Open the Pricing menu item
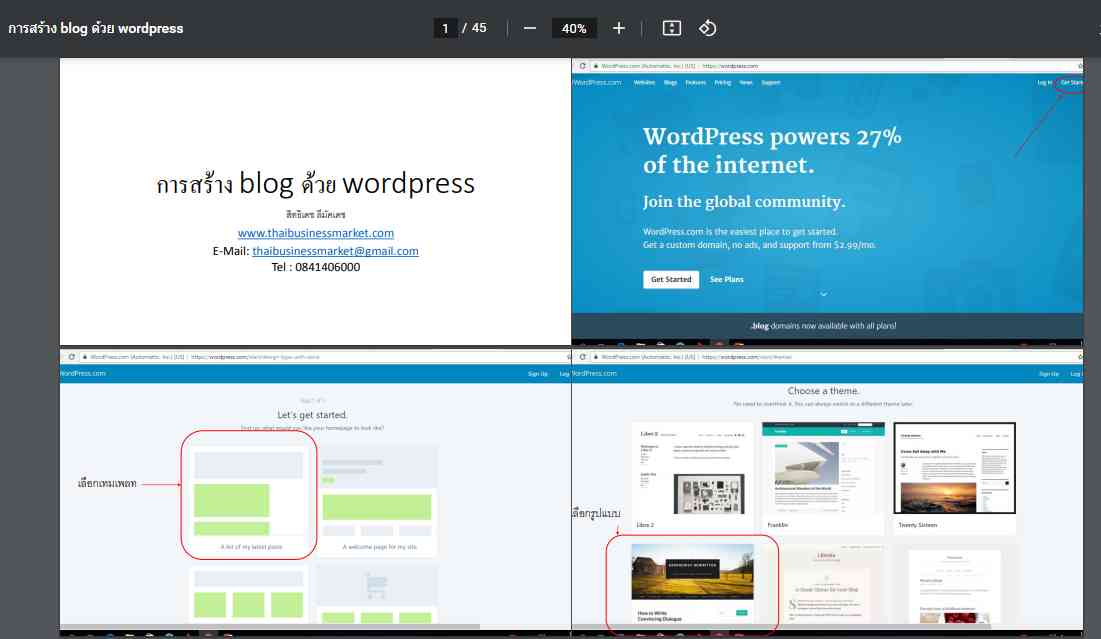The width and height of the screenshot is (1101, 639). click(x=722, y=83)
